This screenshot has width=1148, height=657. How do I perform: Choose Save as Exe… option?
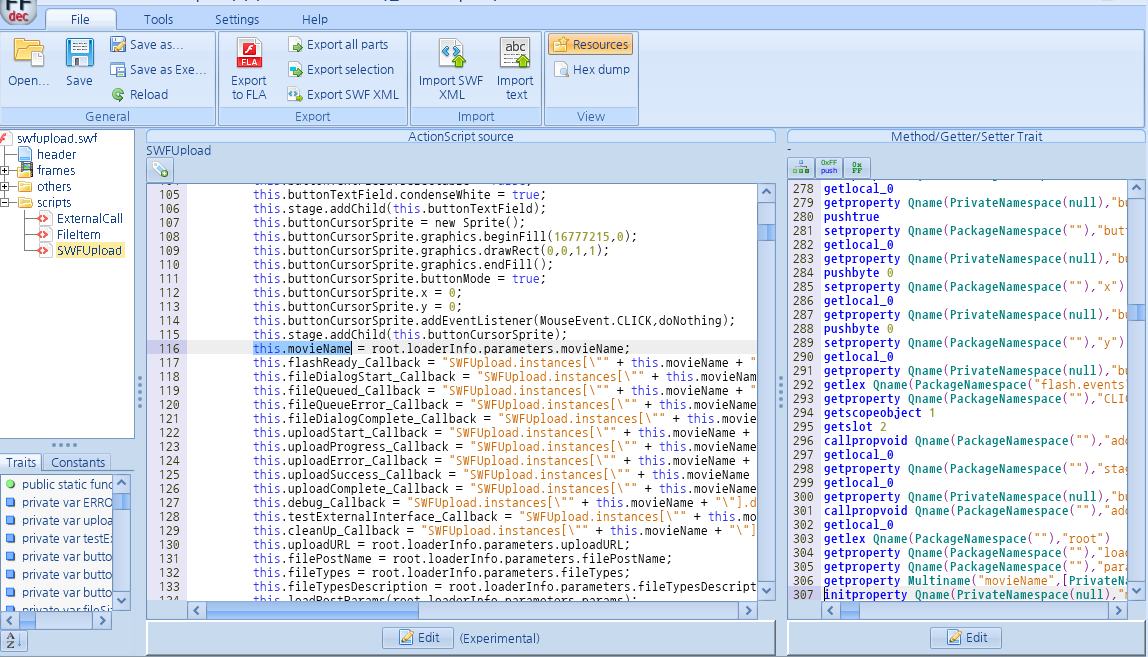(158, 70)
